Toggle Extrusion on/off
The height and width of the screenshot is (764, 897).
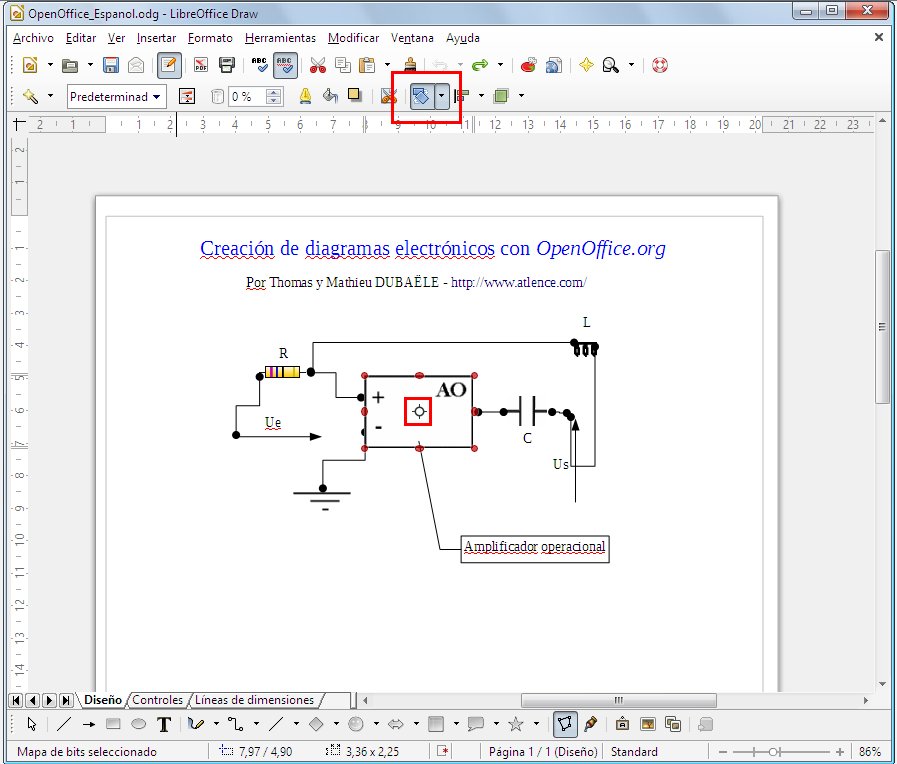tap(706, 725)
